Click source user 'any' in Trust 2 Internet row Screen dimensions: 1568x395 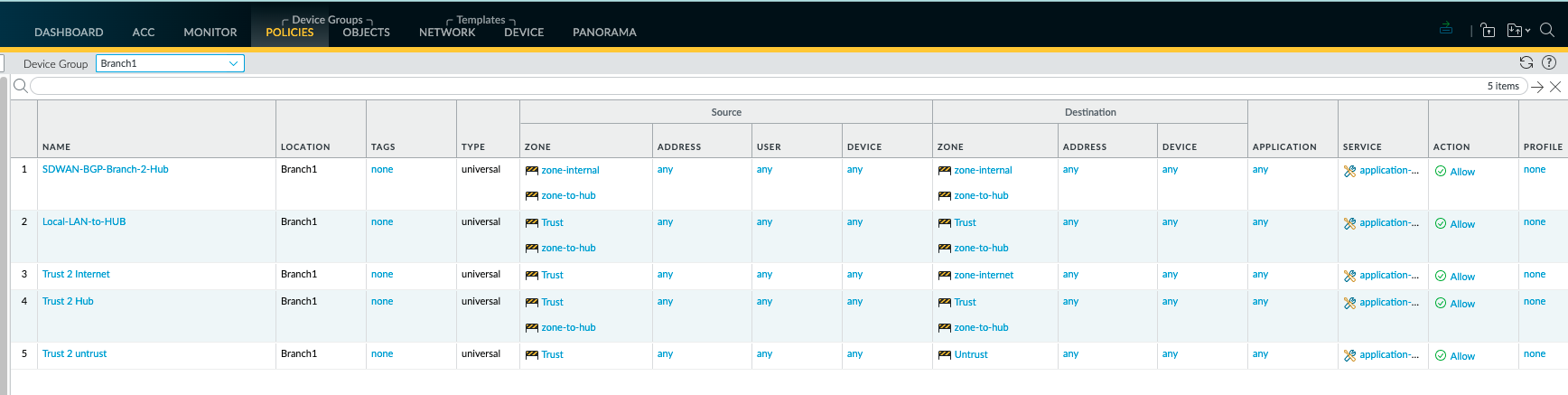coord(764,274)
